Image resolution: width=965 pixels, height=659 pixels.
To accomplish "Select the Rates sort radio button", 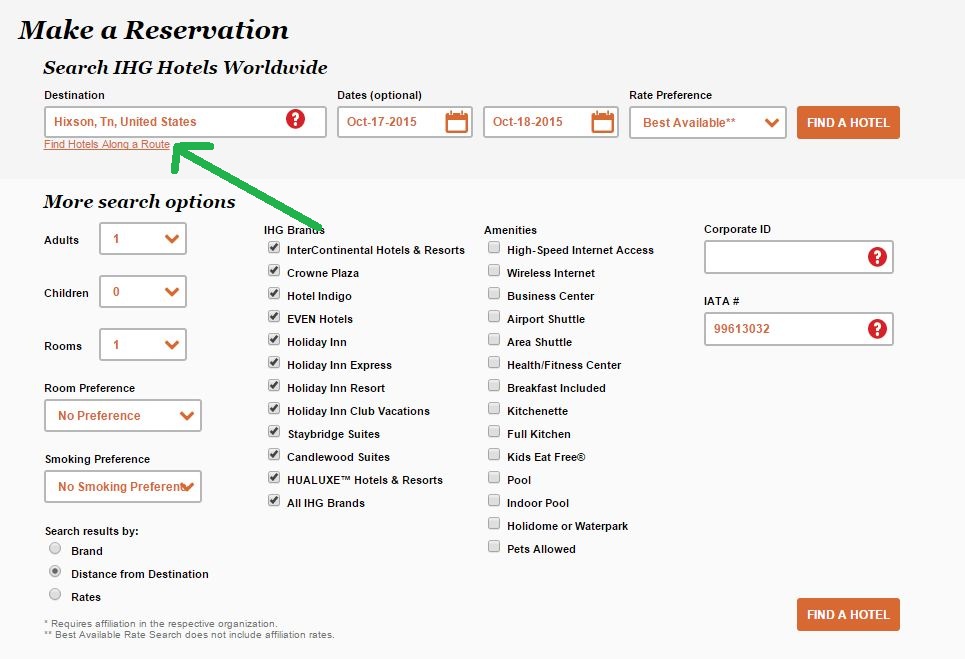I will pos(56,595).
